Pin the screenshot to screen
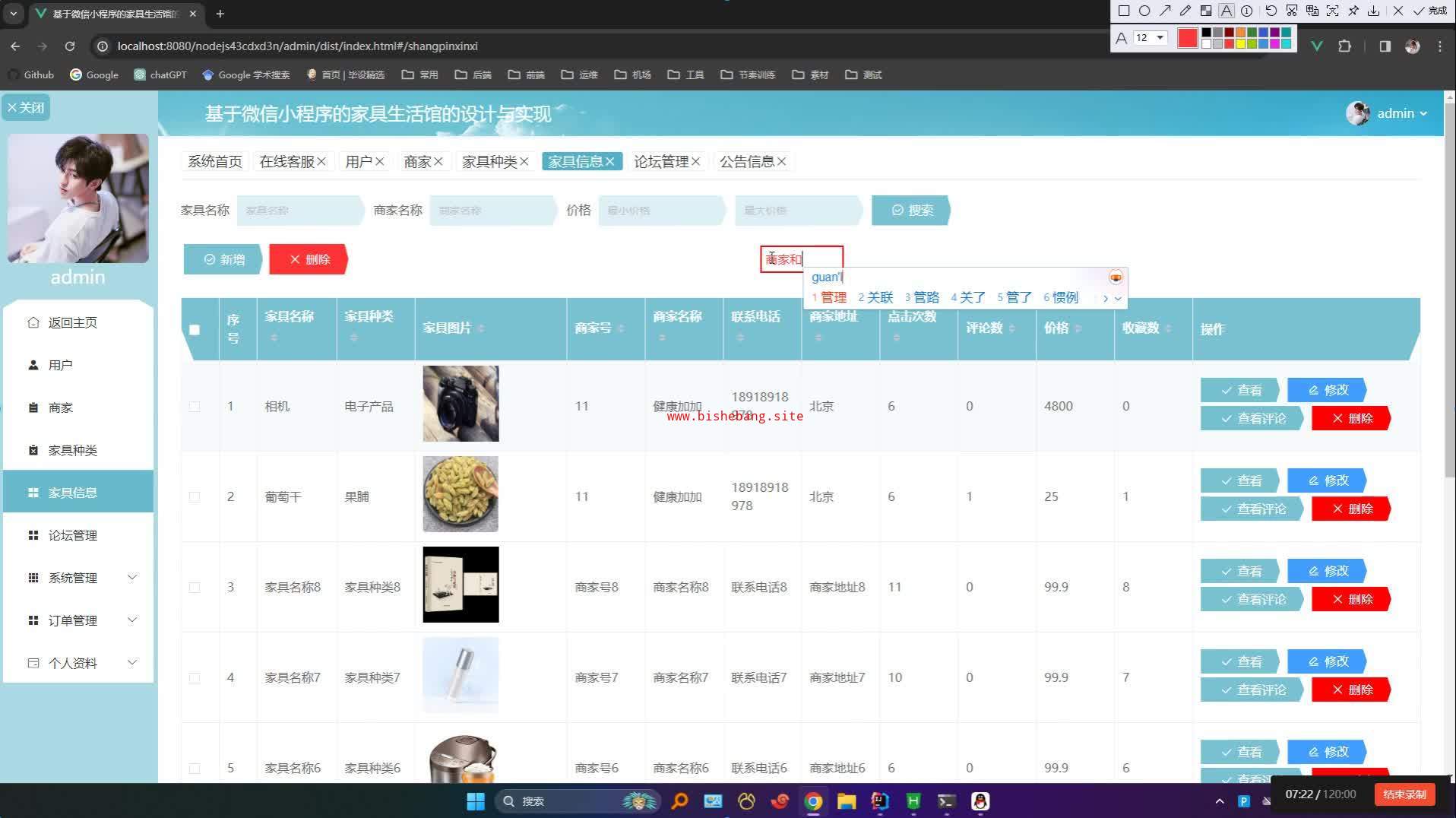This screenshot has height=818, width=1456. click(1353, 11)
